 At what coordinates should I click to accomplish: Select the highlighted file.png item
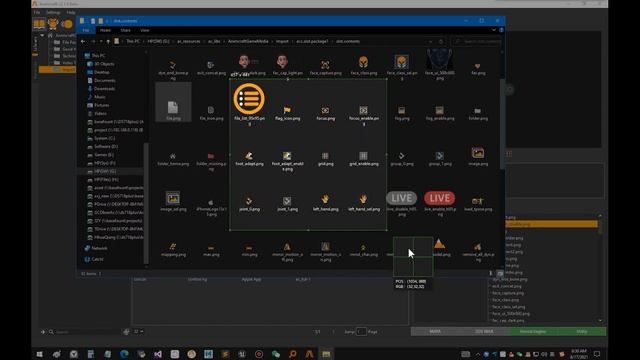point(173,102)
